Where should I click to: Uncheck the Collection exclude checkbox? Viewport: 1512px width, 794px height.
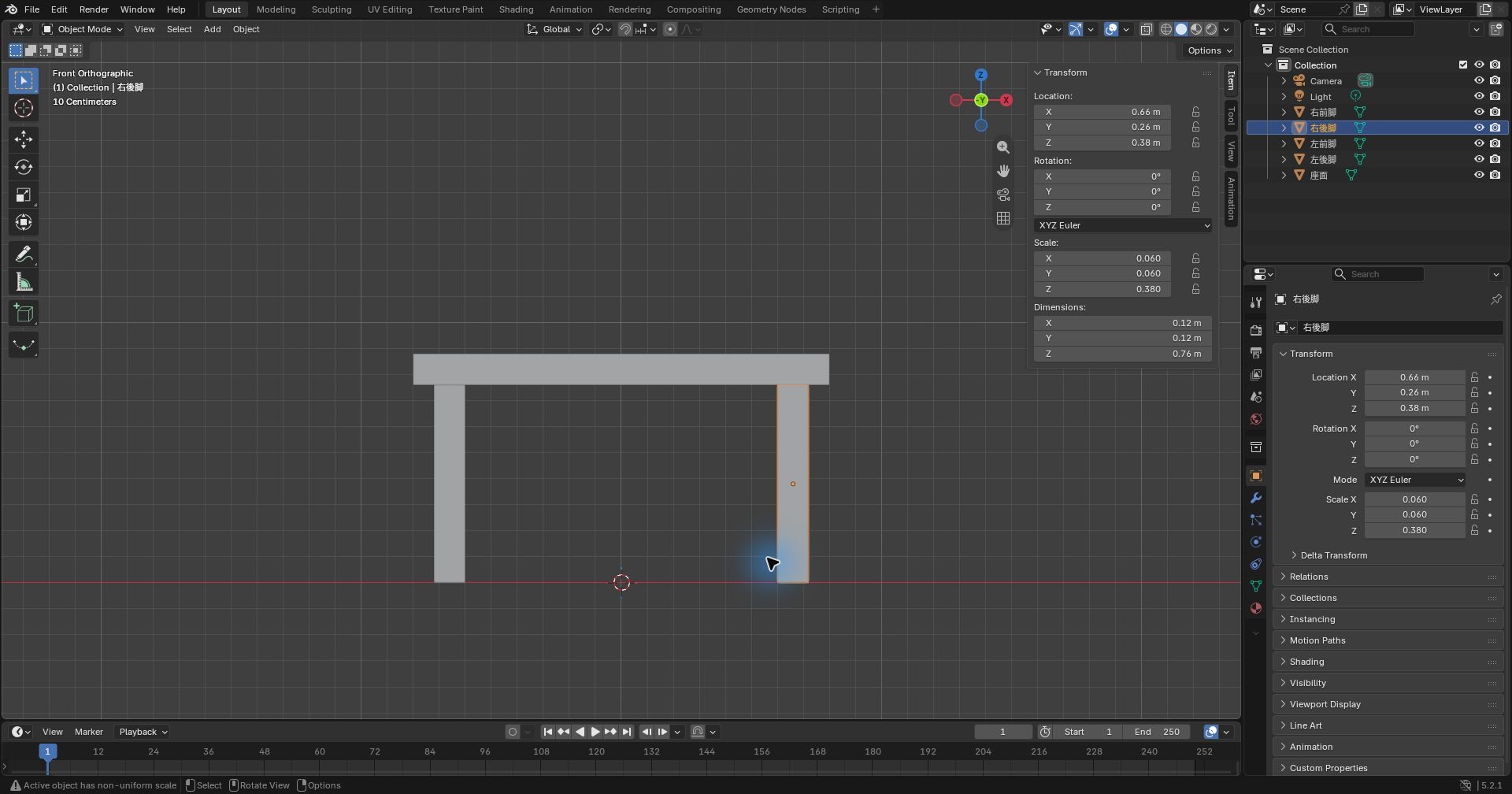(x=1463, y=65)
